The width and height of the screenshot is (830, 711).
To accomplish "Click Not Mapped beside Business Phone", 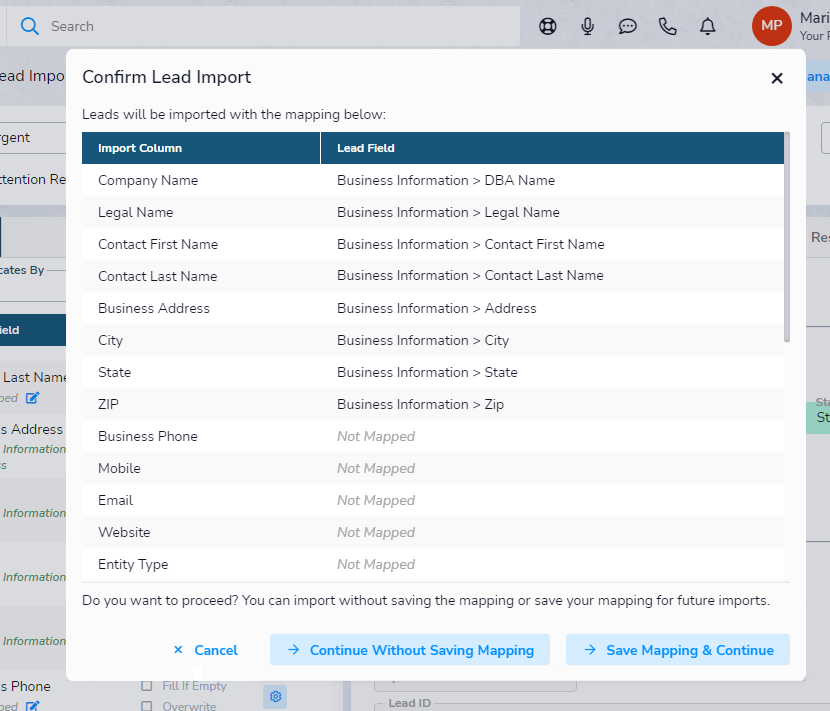I will (x=376, y=436).
